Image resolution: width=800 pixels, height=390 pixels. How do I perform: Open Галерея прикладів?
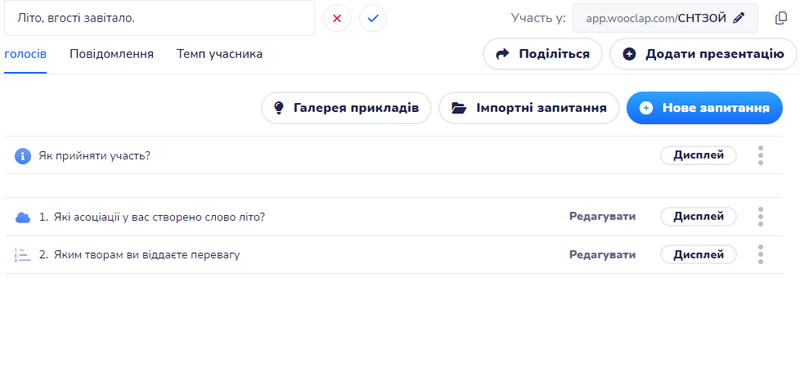(x=346, y=108)
